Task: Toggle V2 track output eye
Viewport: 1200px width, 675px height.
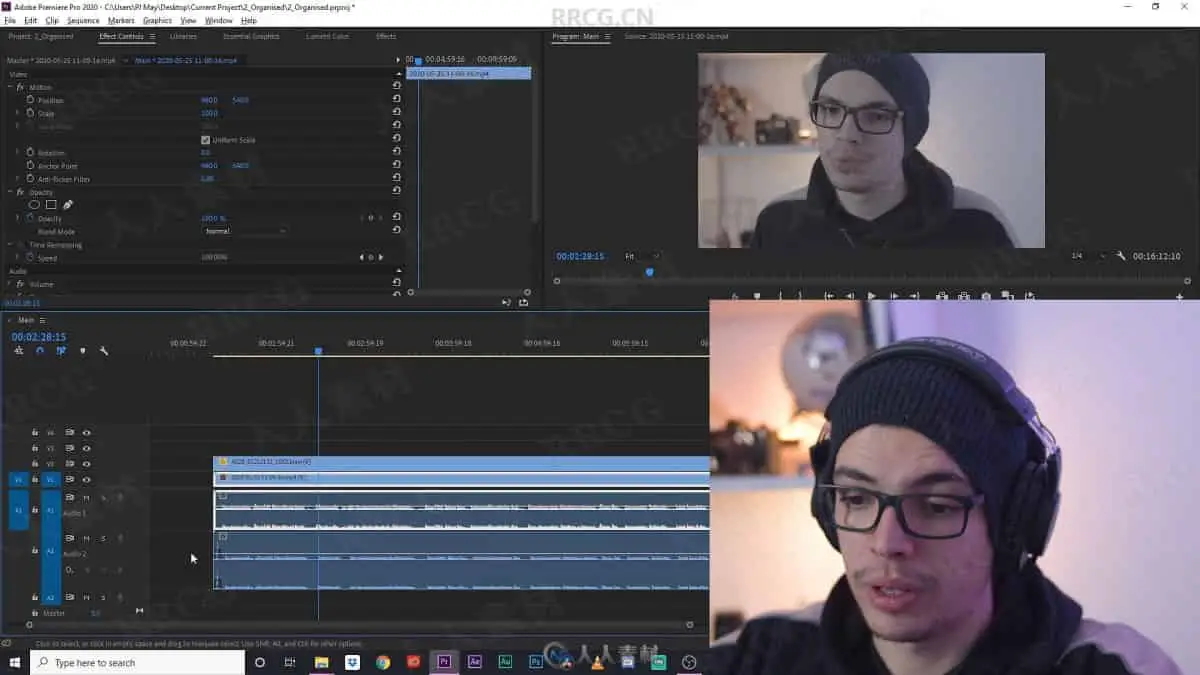Action: [x=86, y=464]
